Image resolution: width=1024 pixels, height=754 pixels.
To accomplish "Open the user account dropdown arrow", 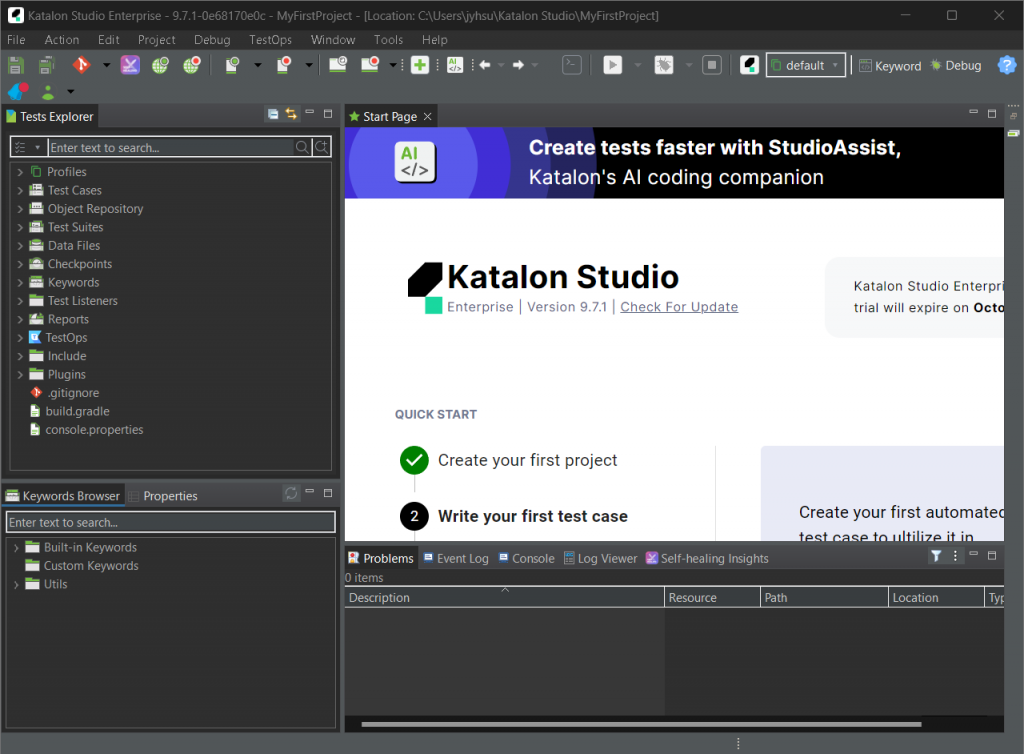I will tap(71, 91).
